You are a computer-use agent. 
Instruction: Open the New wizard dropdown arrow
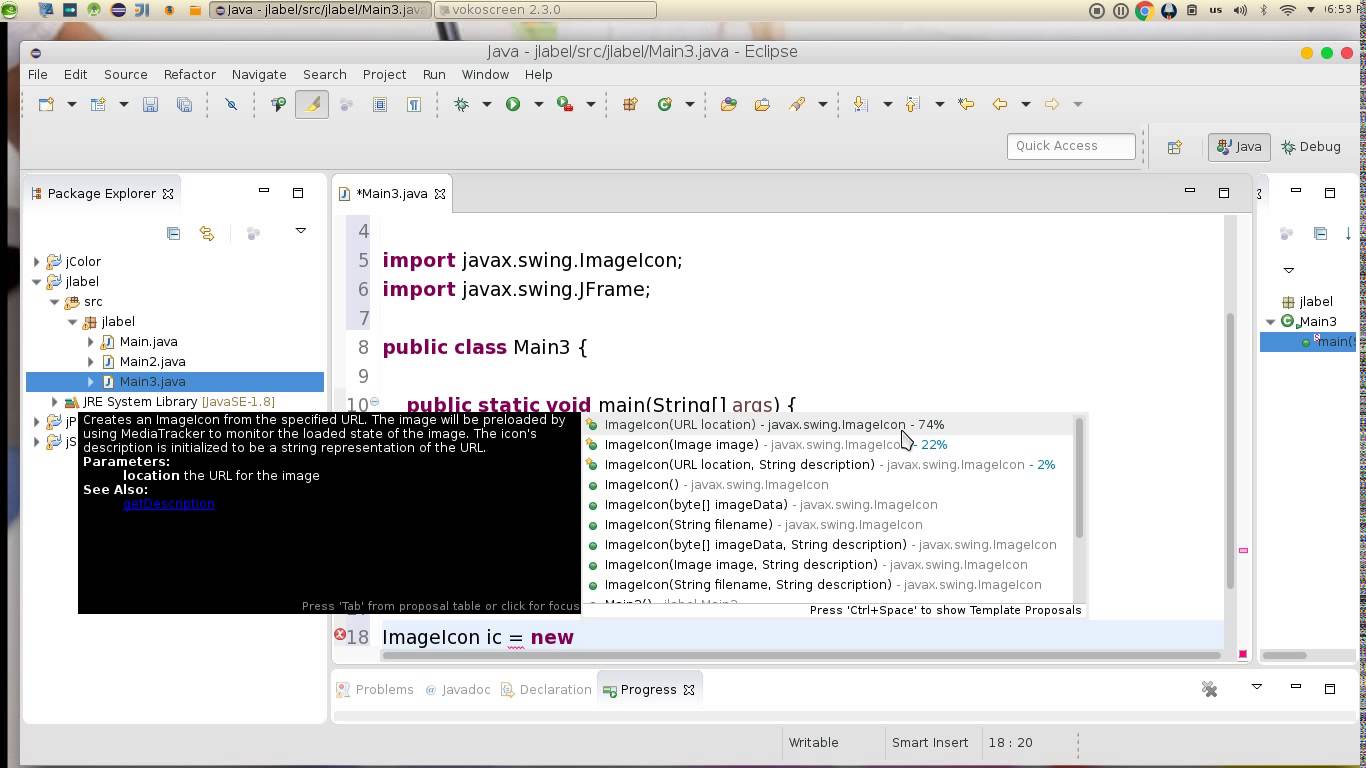pyautogui.click(x=71, y=104)
